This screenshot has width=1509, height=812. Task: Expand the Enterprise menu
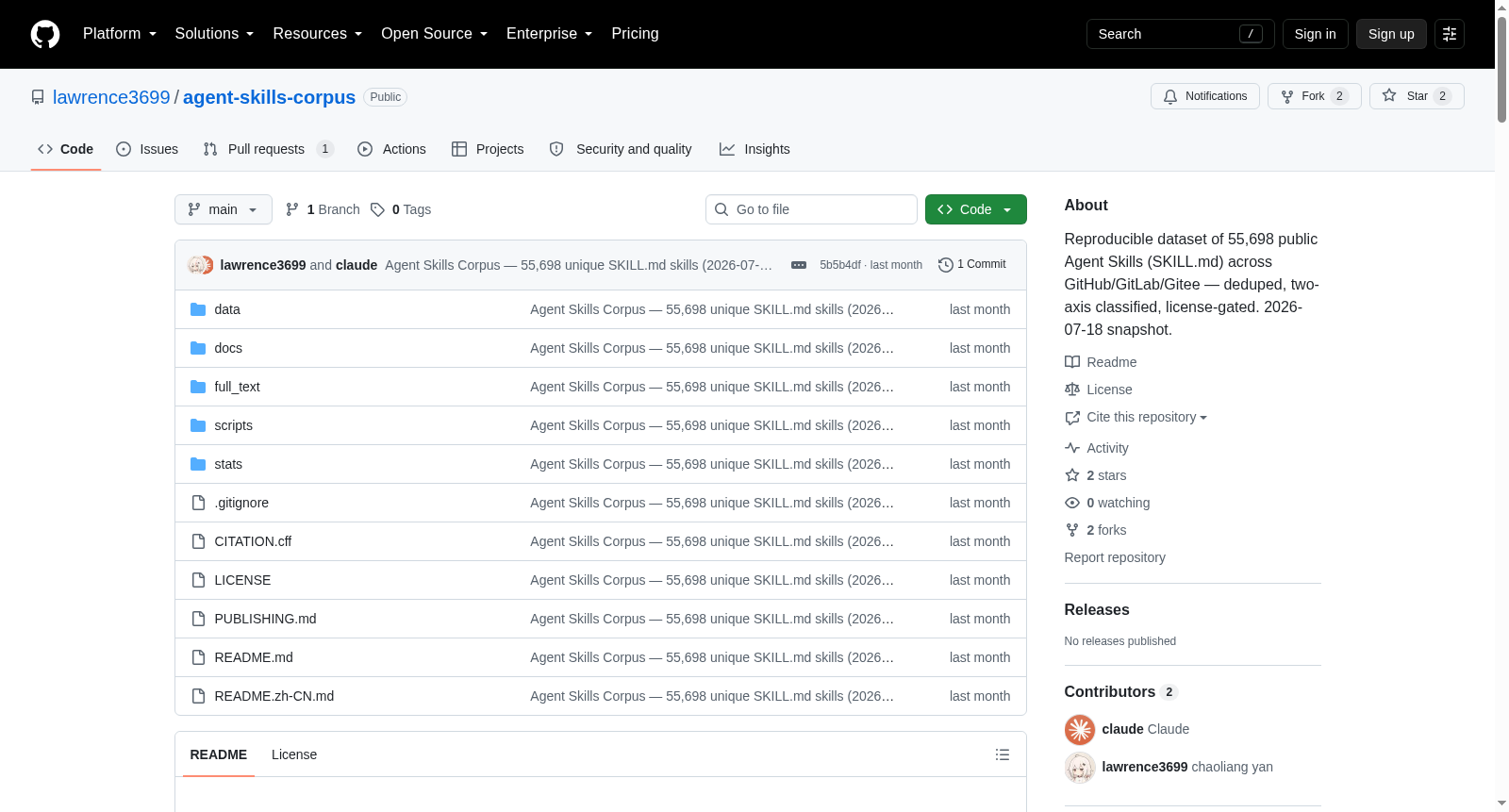click(550, 34)
